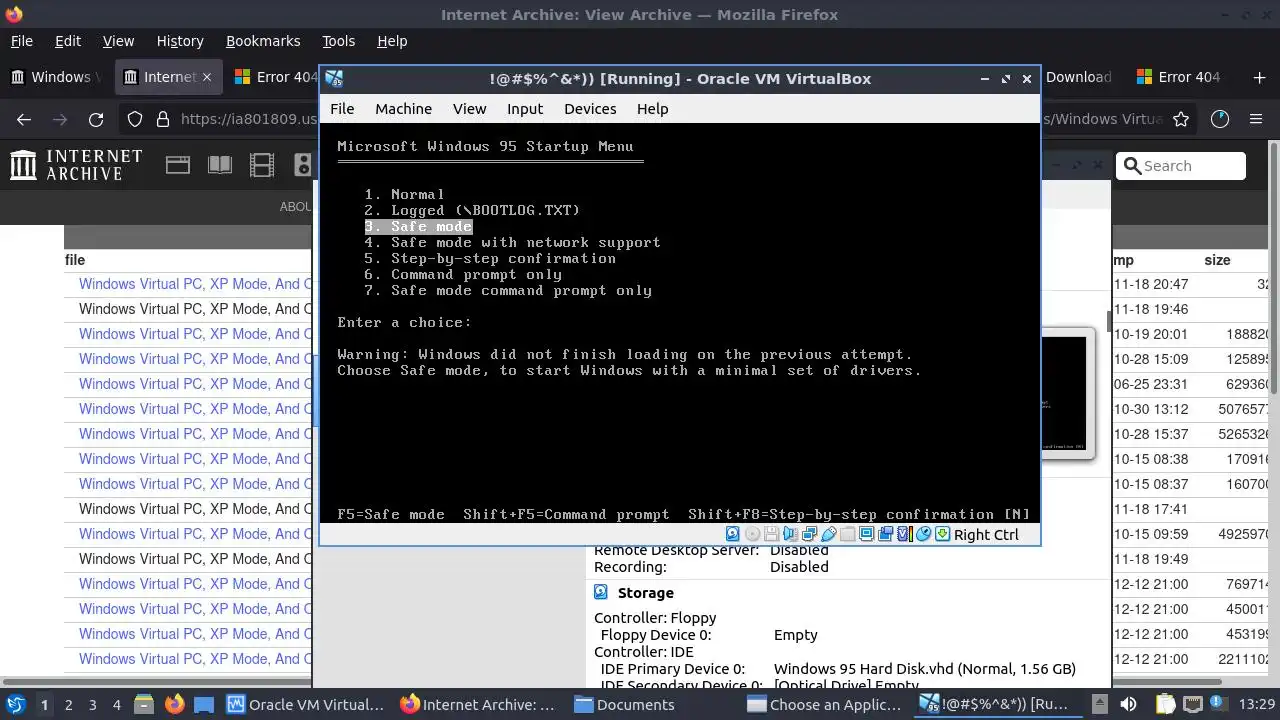
Task: Reload the Firefox page
Action: point(96,119)
